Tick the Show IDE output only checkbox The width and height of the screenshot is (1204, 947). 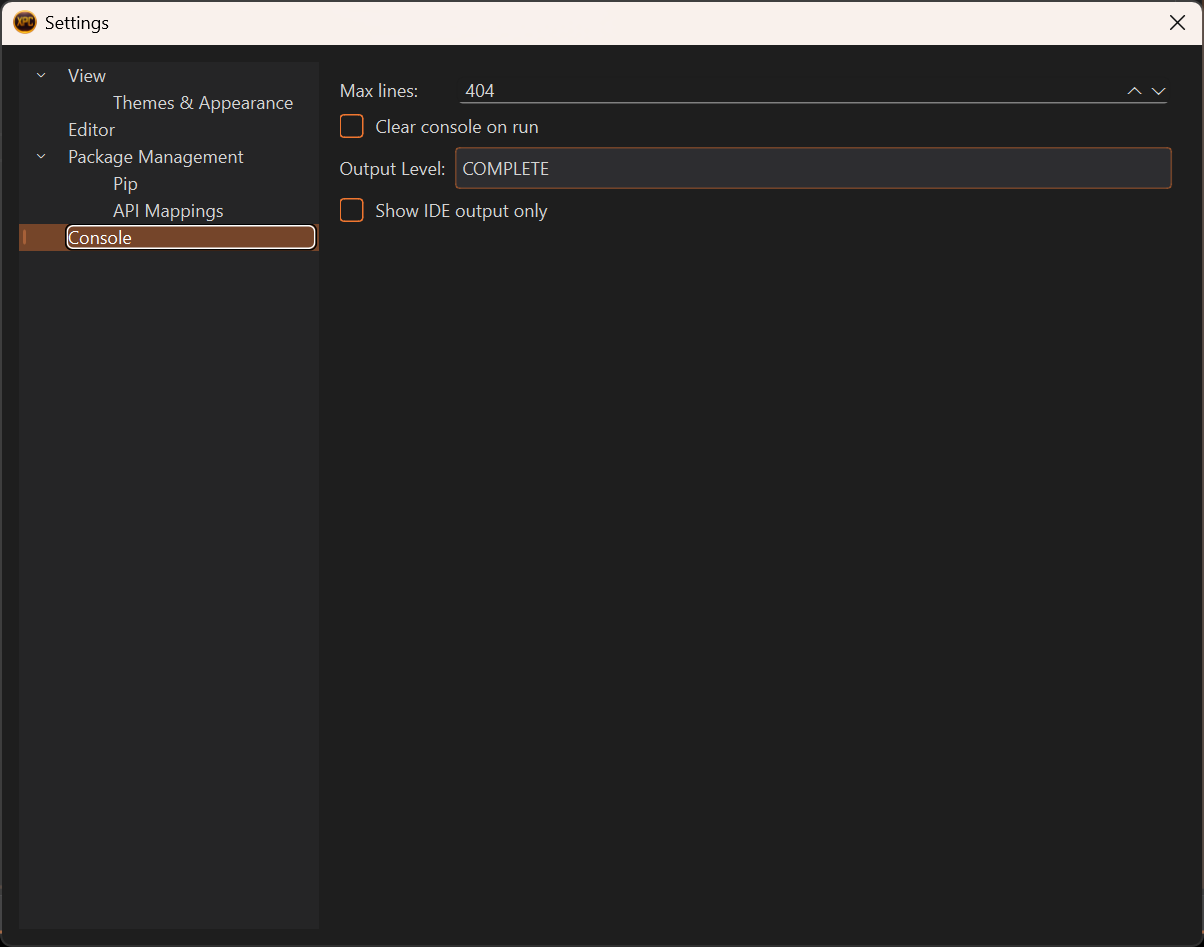[x=352, y=211]
